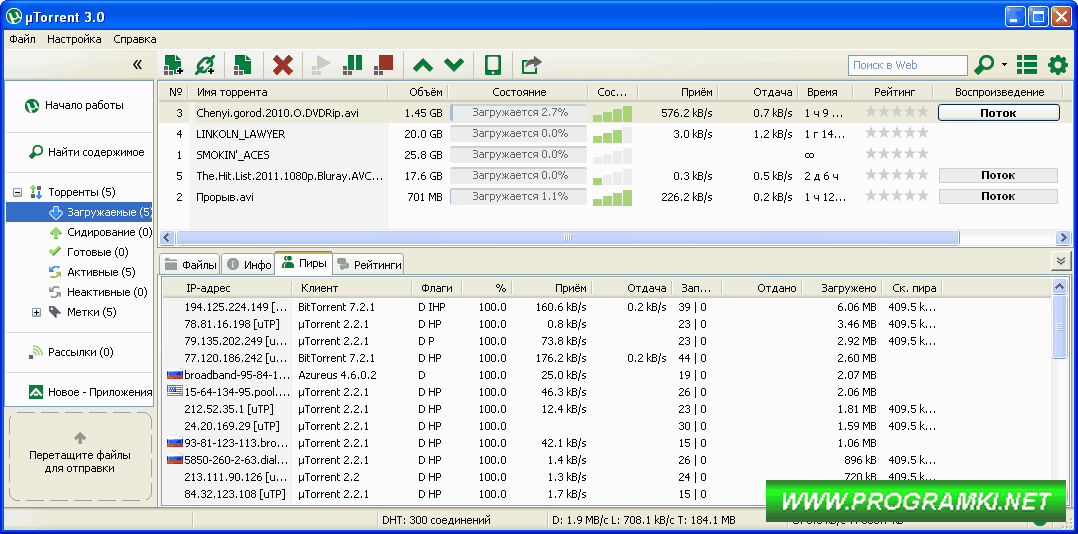Click Поток button for Прорыв.avi
1078x534 pixels.
click(x=998, y=197)
